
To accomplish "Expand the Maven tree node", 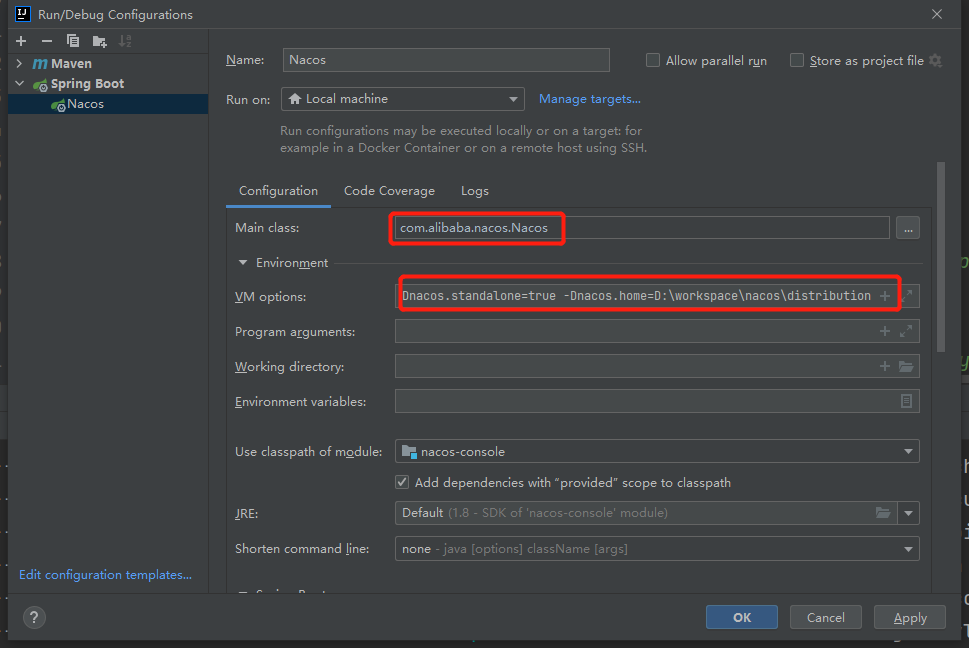I will [19, 64].
